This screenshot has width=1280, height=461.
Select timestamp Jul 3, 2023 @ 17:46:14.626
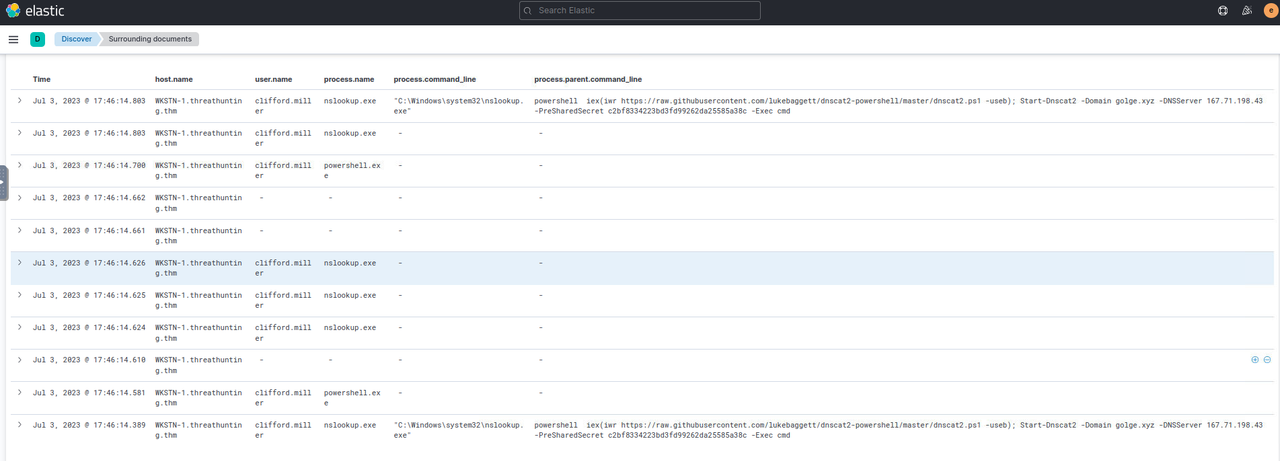[89, 263]
